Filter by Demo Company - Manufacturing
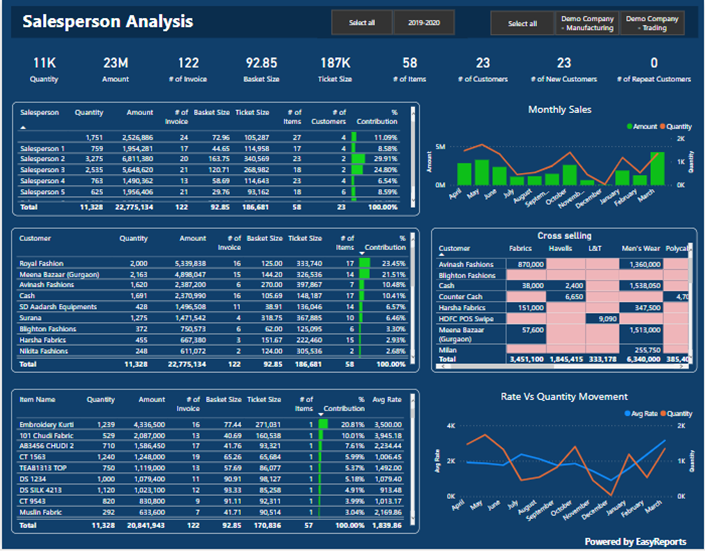The width and height of the screenshot is (705, 551). point(587,23)
